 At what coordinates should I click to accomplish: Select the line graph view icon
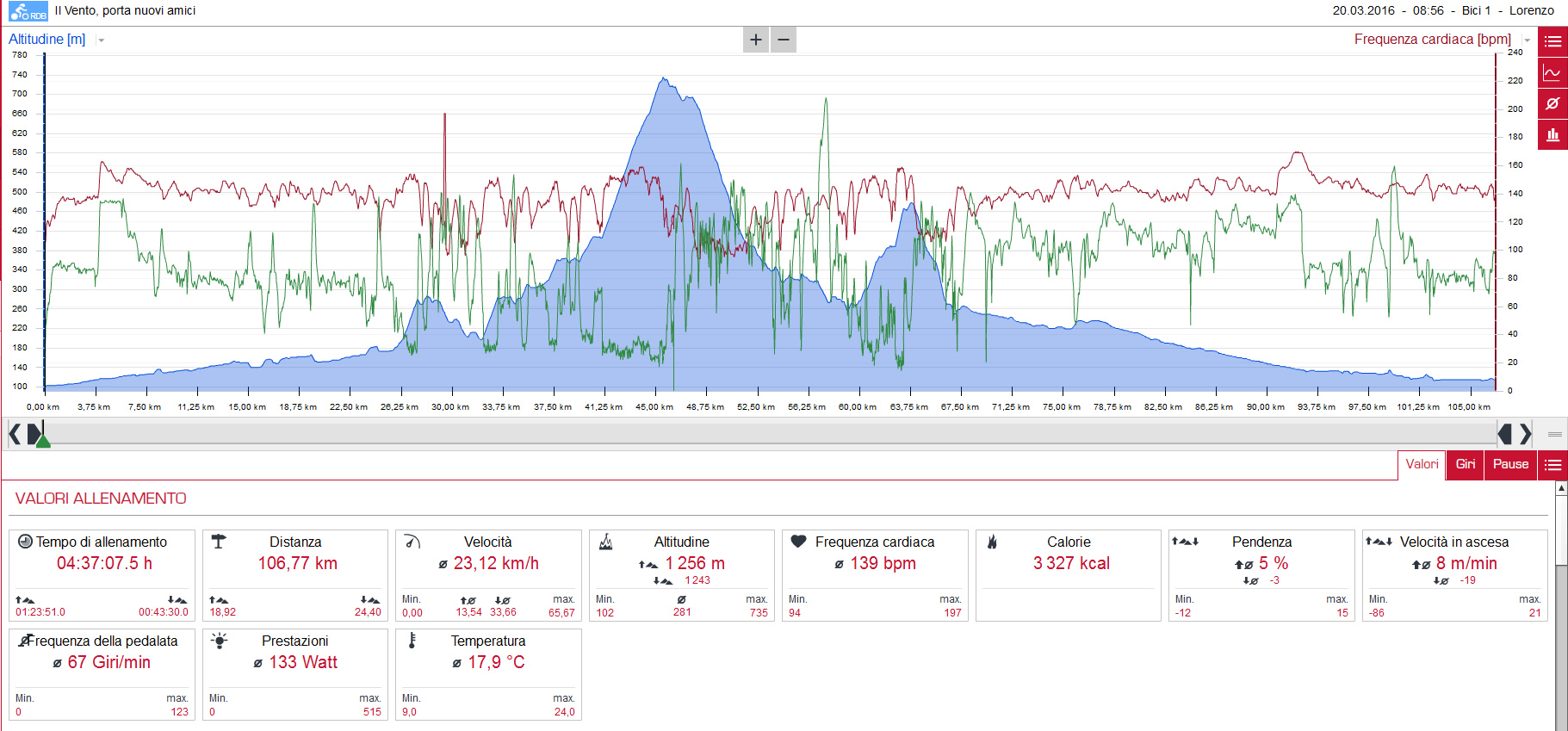pyautogui.click(x=1553, y=72)
